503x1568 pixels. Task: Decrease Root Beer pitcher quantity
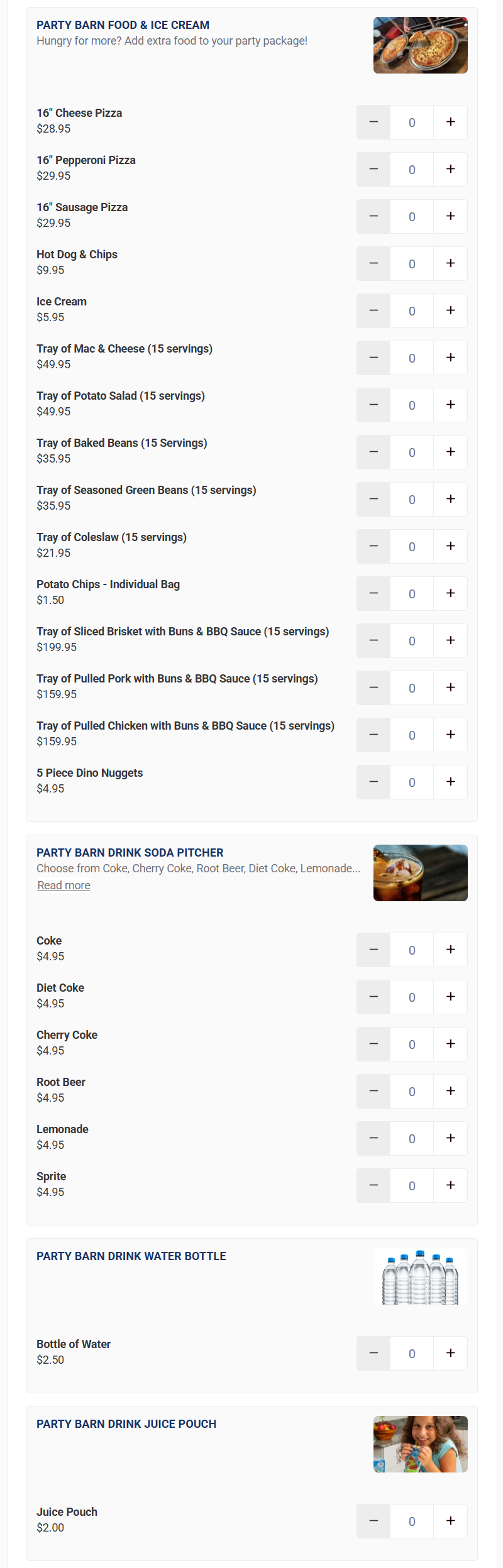click(x=373, y=1091)
